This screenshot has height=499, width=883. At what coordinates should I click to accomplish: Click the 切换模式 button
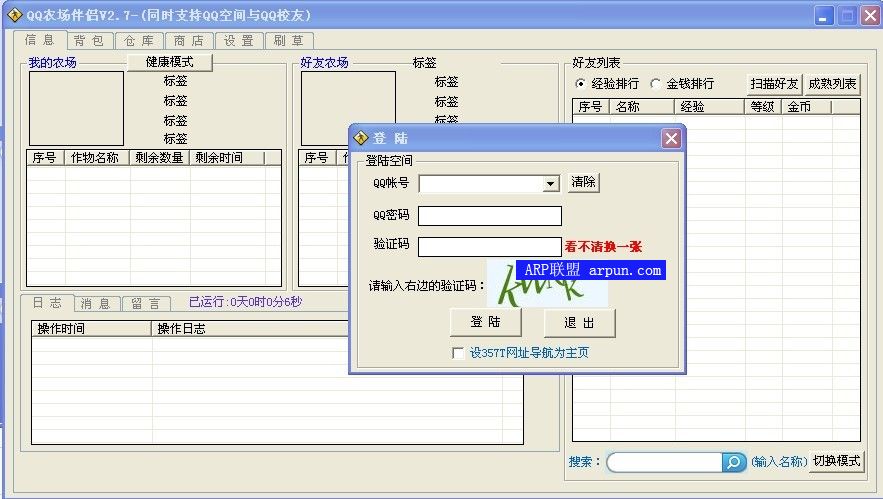pos(837,461)
